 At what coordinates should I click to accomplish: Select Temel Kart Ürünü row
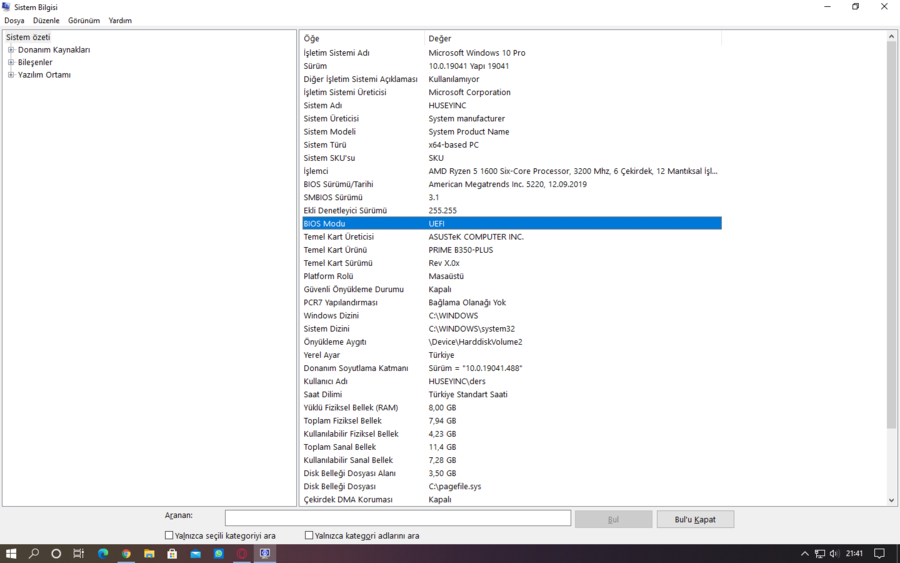pos(512,250)
